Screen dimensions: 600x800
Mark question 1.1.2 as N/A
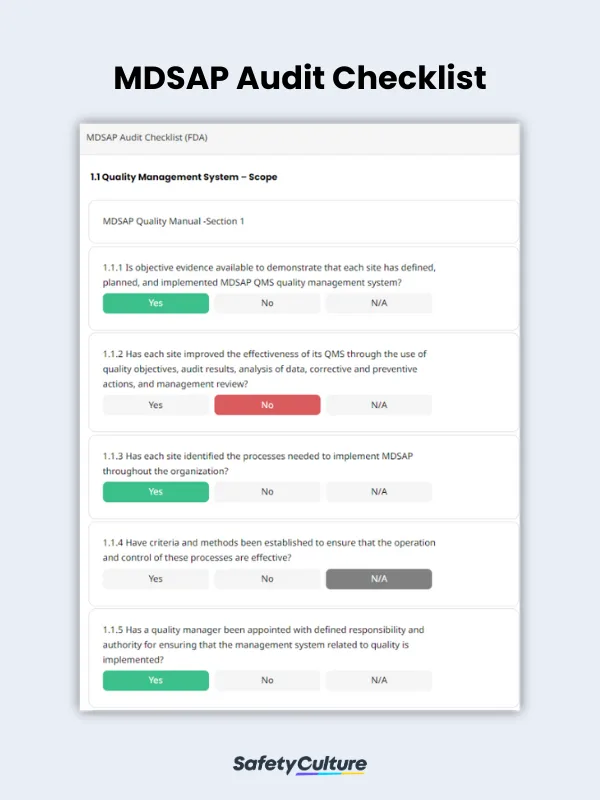click(379, 405)
